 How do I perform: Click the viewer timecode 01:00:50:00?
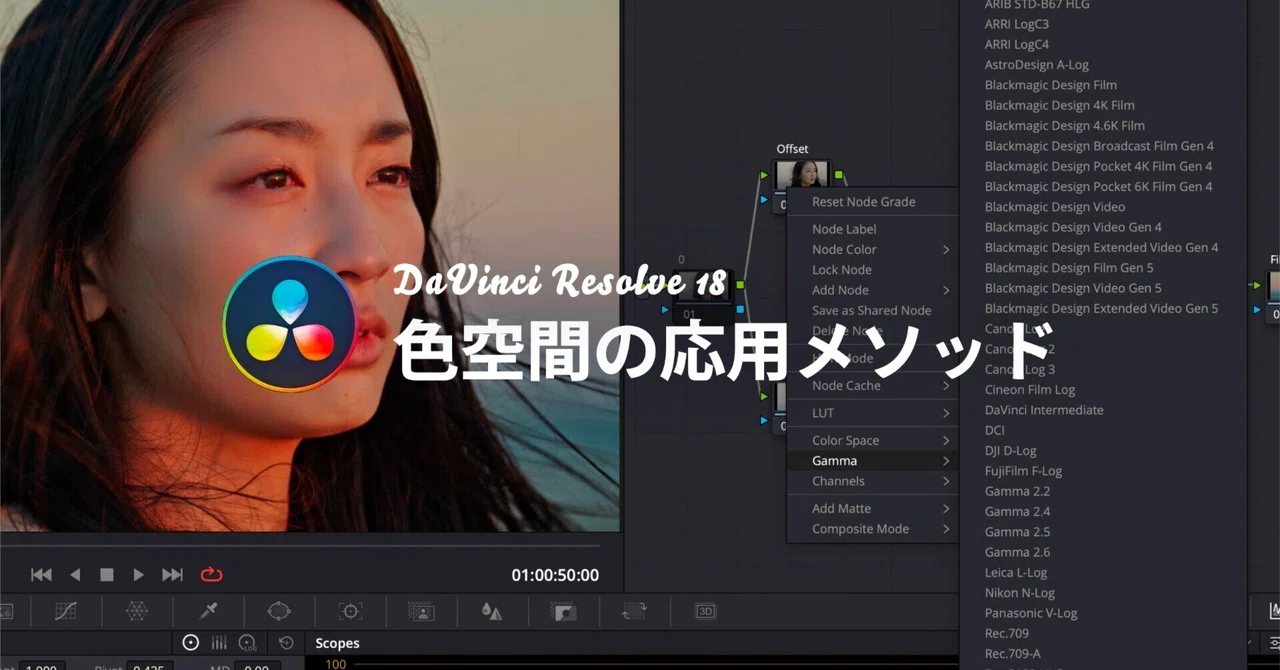pyautogui.click(x=555, y=575)
